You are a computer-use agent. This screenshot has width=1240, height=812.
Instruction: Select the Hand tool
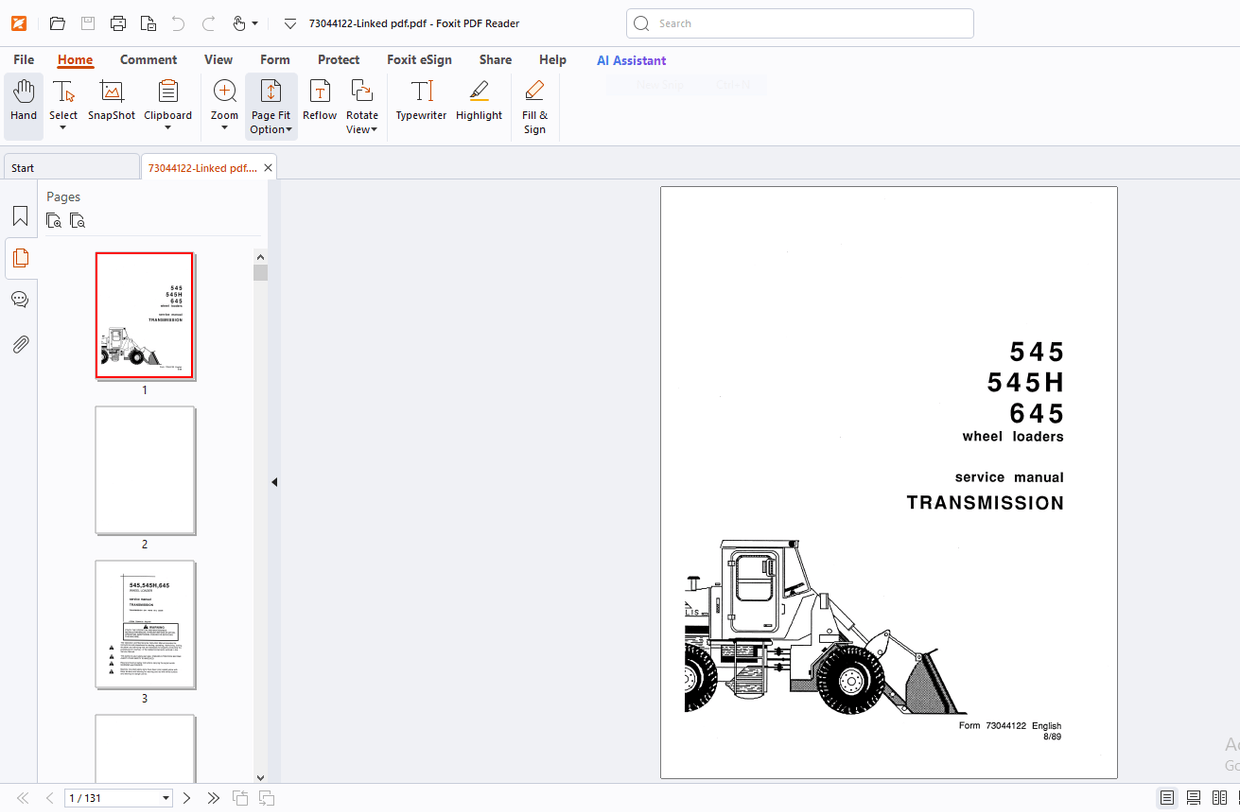point(23,100)
